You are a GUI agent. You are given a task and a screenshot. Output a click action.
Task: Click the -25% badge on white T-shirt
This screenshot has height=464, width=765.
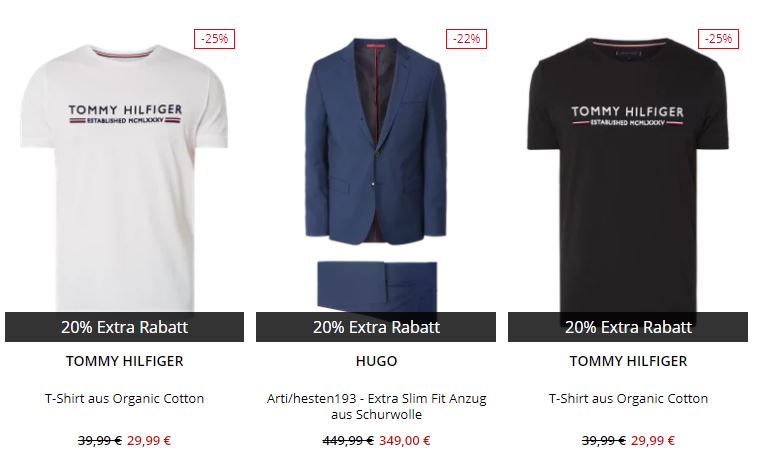point(214,39)
